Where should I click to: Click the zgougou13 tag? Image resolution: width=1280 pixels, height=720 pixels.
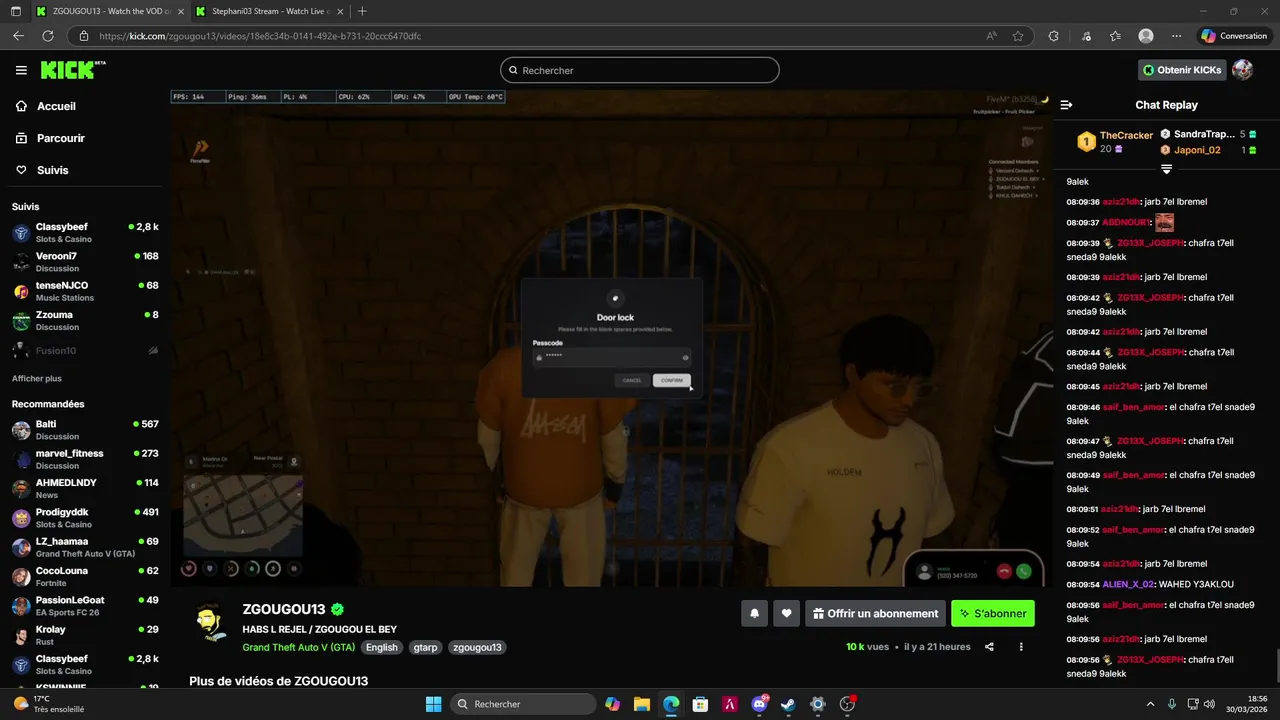click(x=477, y=647)
